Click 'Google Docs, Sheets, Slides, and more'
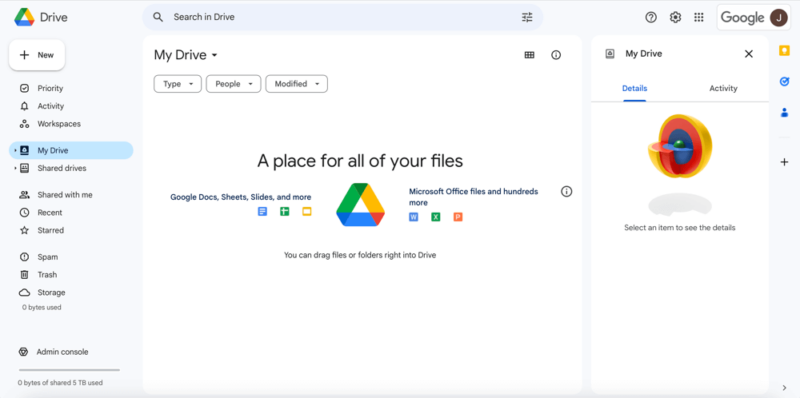Screen dimensions: 800x398 pos(241,197)
